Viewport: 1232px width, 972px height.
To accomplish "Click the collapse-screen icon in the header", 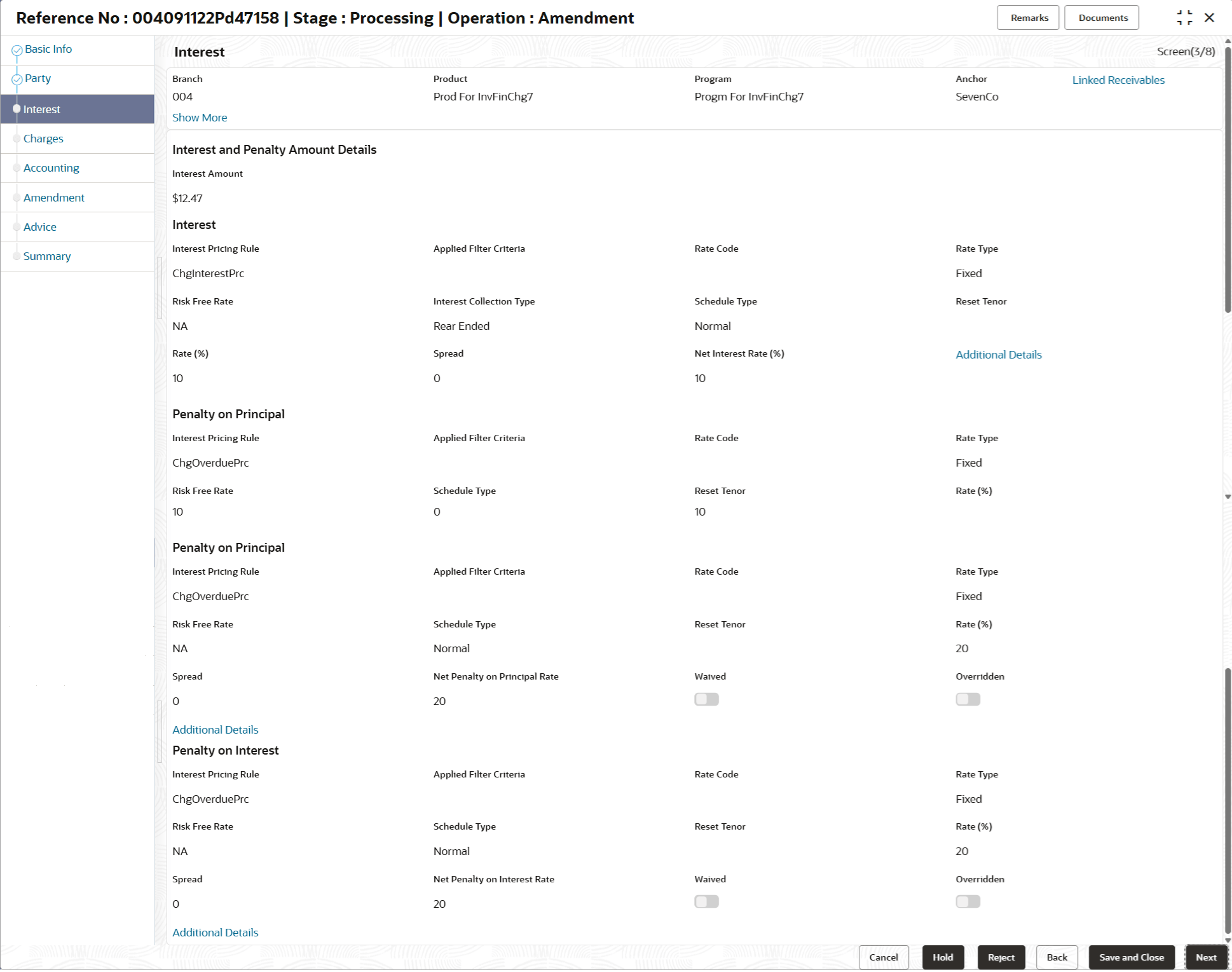I will (x=1184, y=18).
